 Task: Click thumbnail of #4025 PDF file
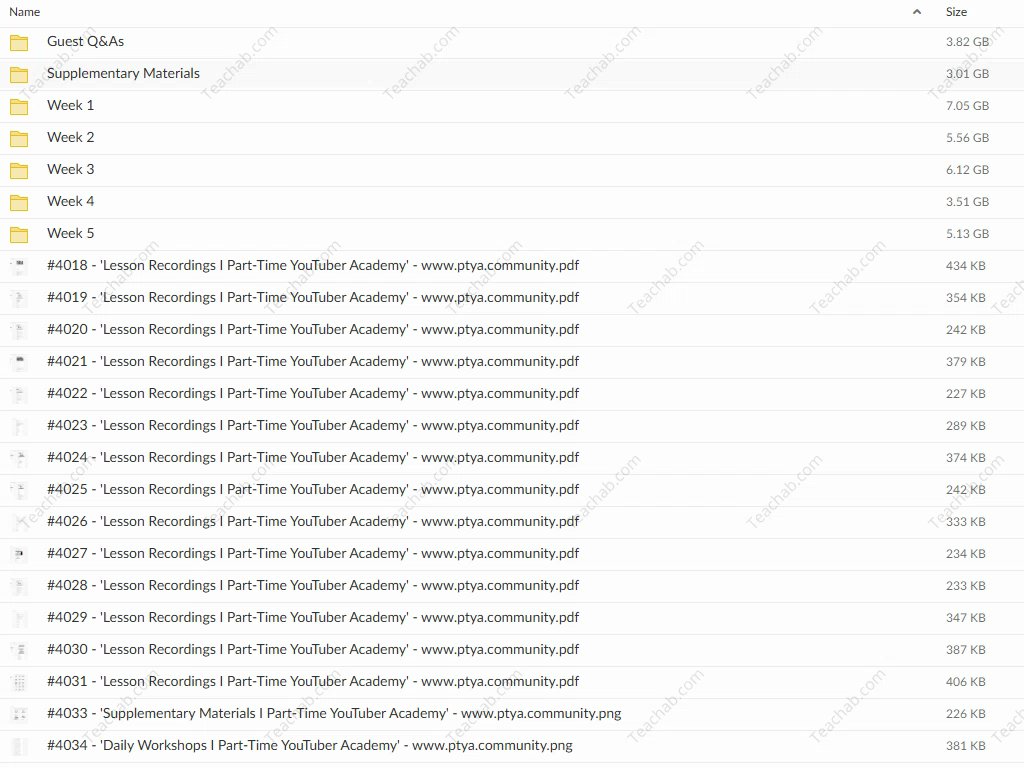[x=20, y=490]
